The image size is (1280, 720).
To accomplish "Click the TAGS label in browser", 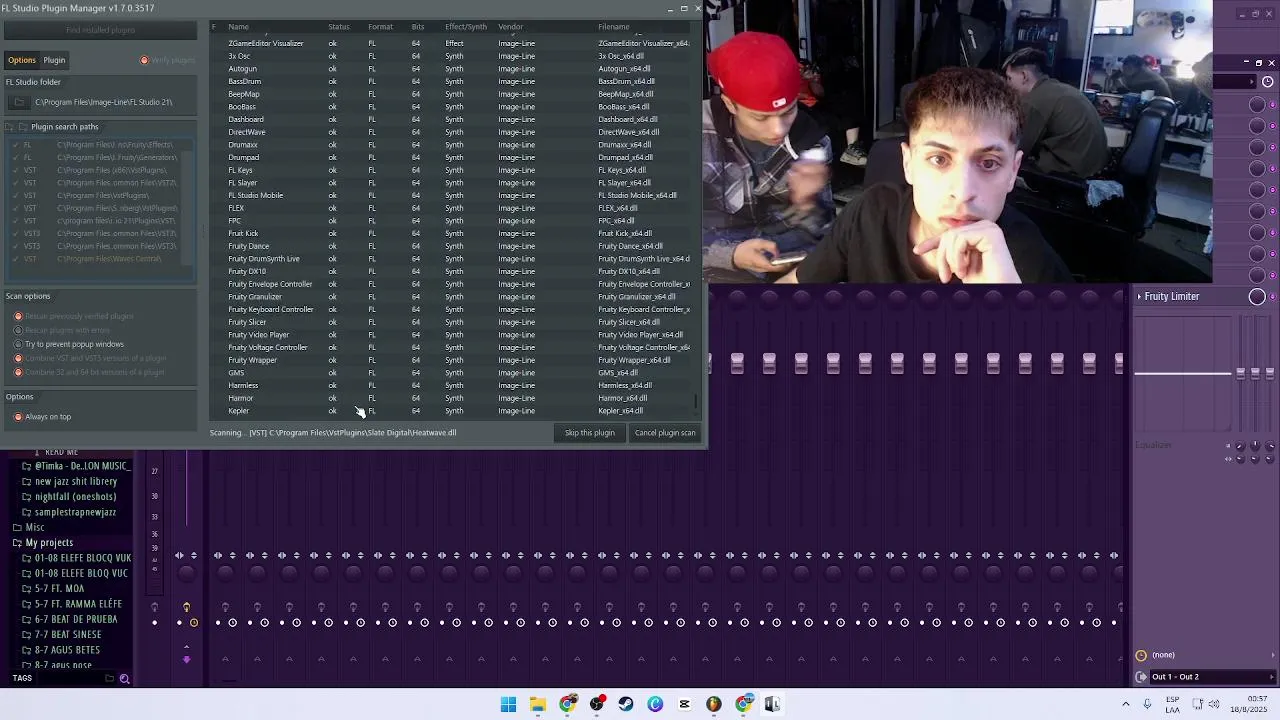I will [x=22, y=678].
